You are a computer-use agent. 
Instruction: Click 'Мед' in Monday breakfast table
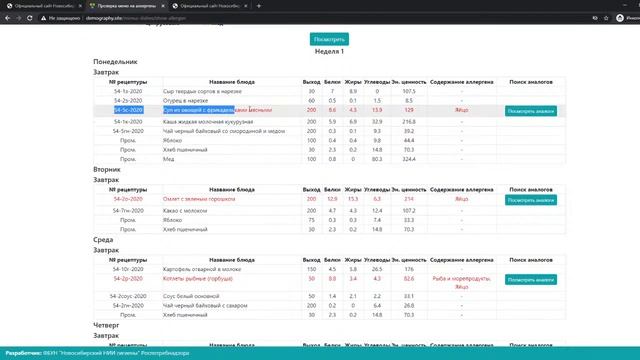click(168, 159)
